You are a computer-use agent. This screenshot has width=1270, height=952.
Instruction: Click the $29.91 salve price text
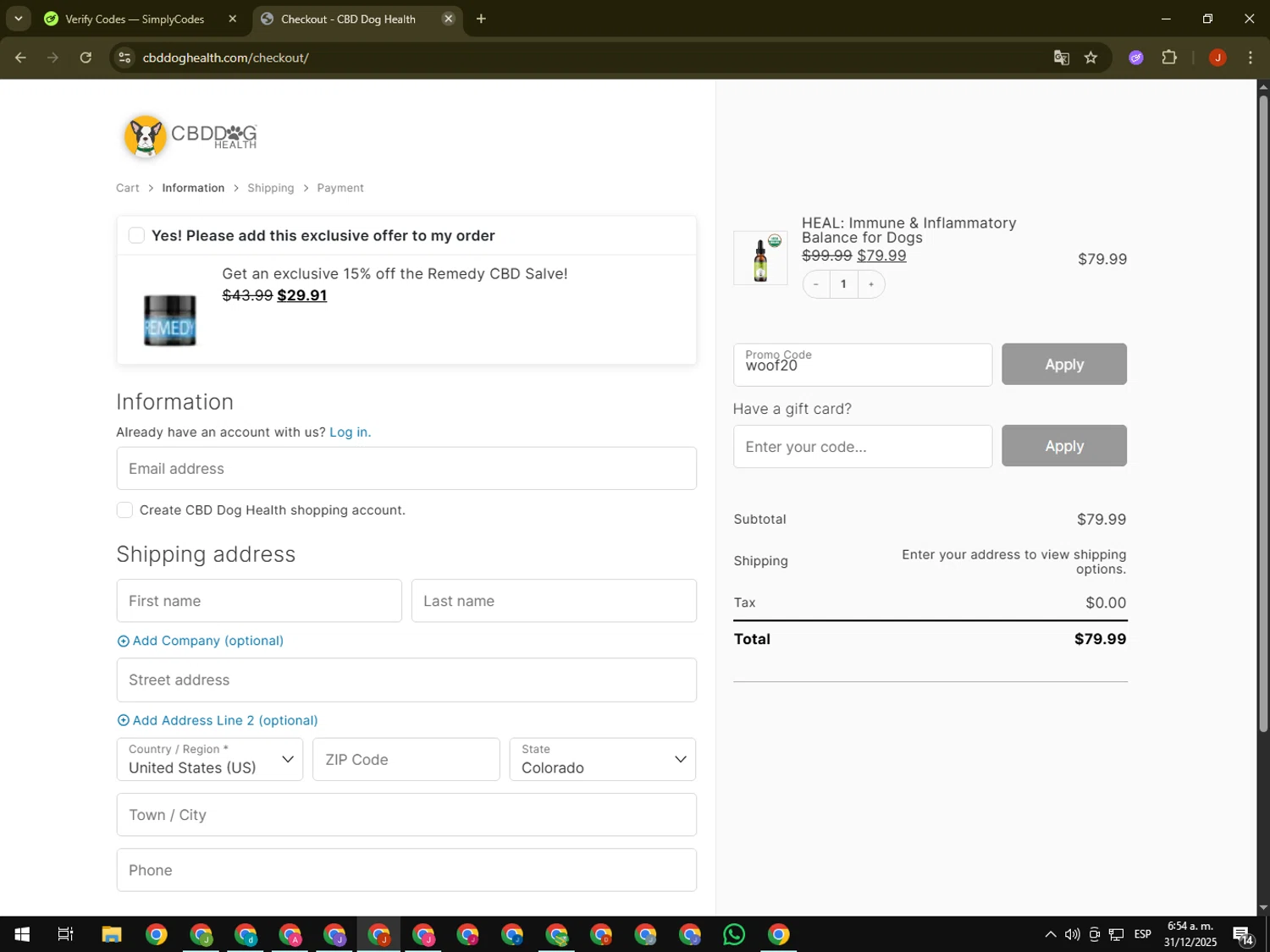coord(302,295)
